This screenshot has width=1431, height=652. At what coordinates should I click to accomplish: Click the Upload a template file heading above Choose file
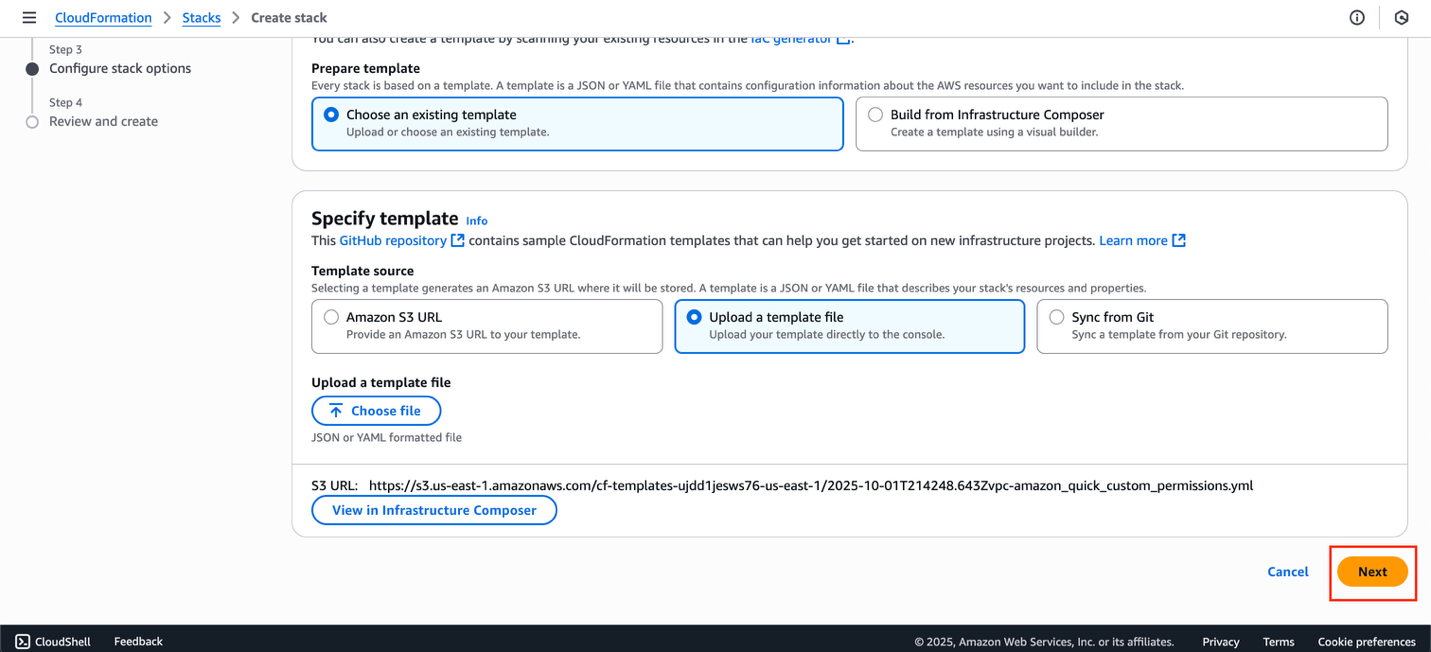click(381, 383)
